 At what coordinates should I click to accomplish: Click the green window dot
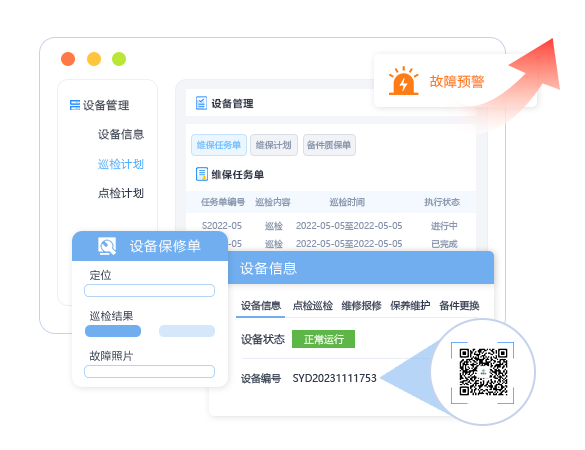(119, 59)
